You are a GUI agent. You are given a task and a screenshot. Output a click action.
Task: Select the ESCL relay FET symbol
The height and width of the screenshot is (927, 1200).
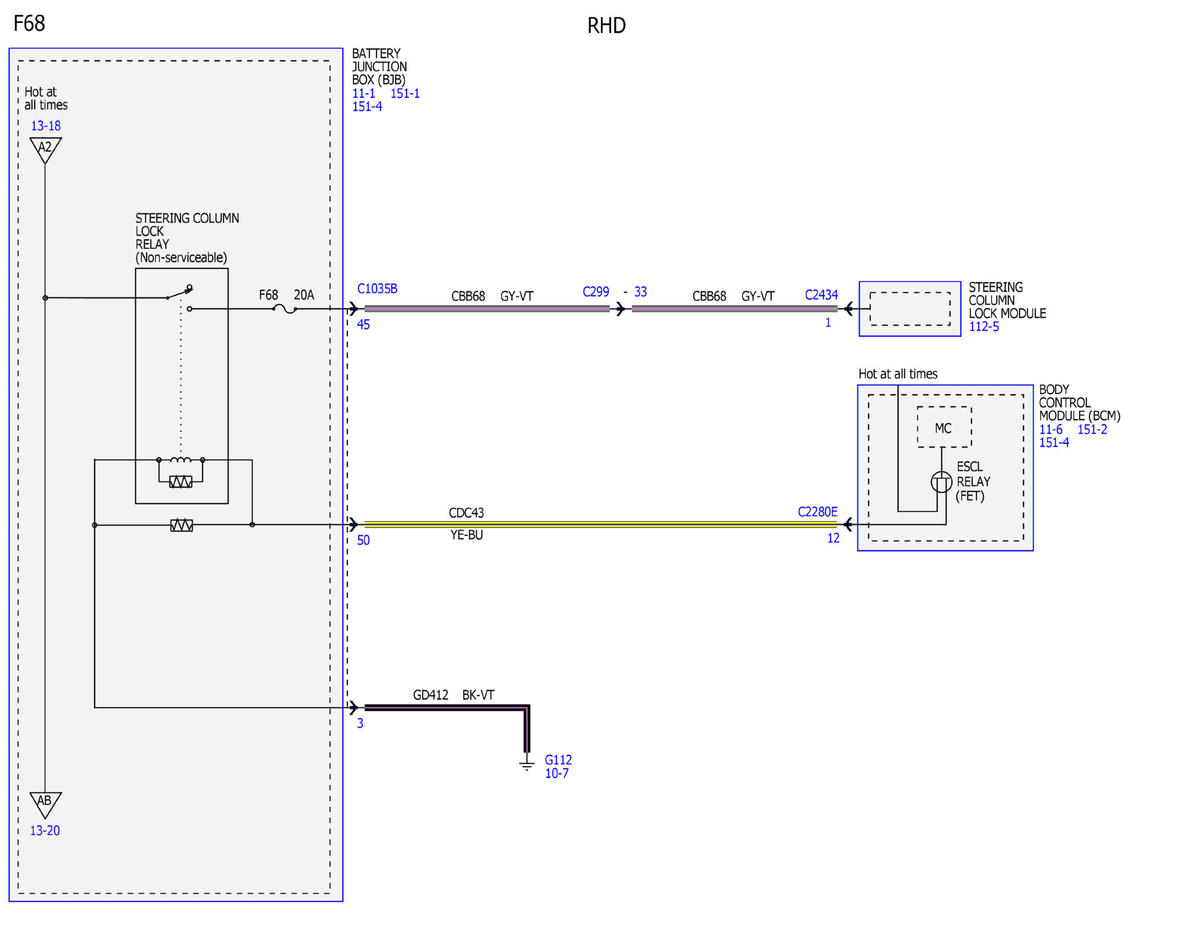coord(940,482)
